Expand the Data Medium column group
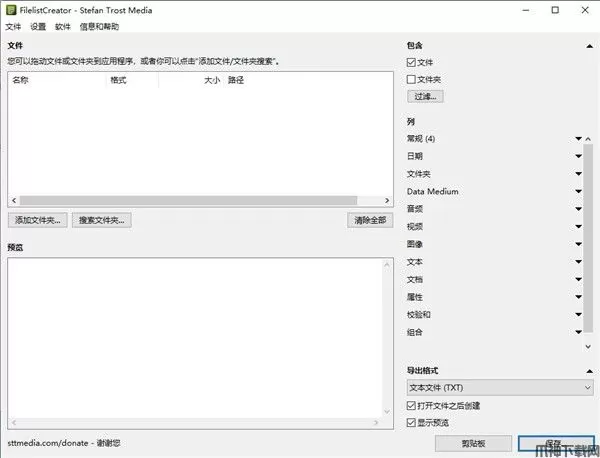This screenshot has height=458, width=600. click(x=578, y=191)
